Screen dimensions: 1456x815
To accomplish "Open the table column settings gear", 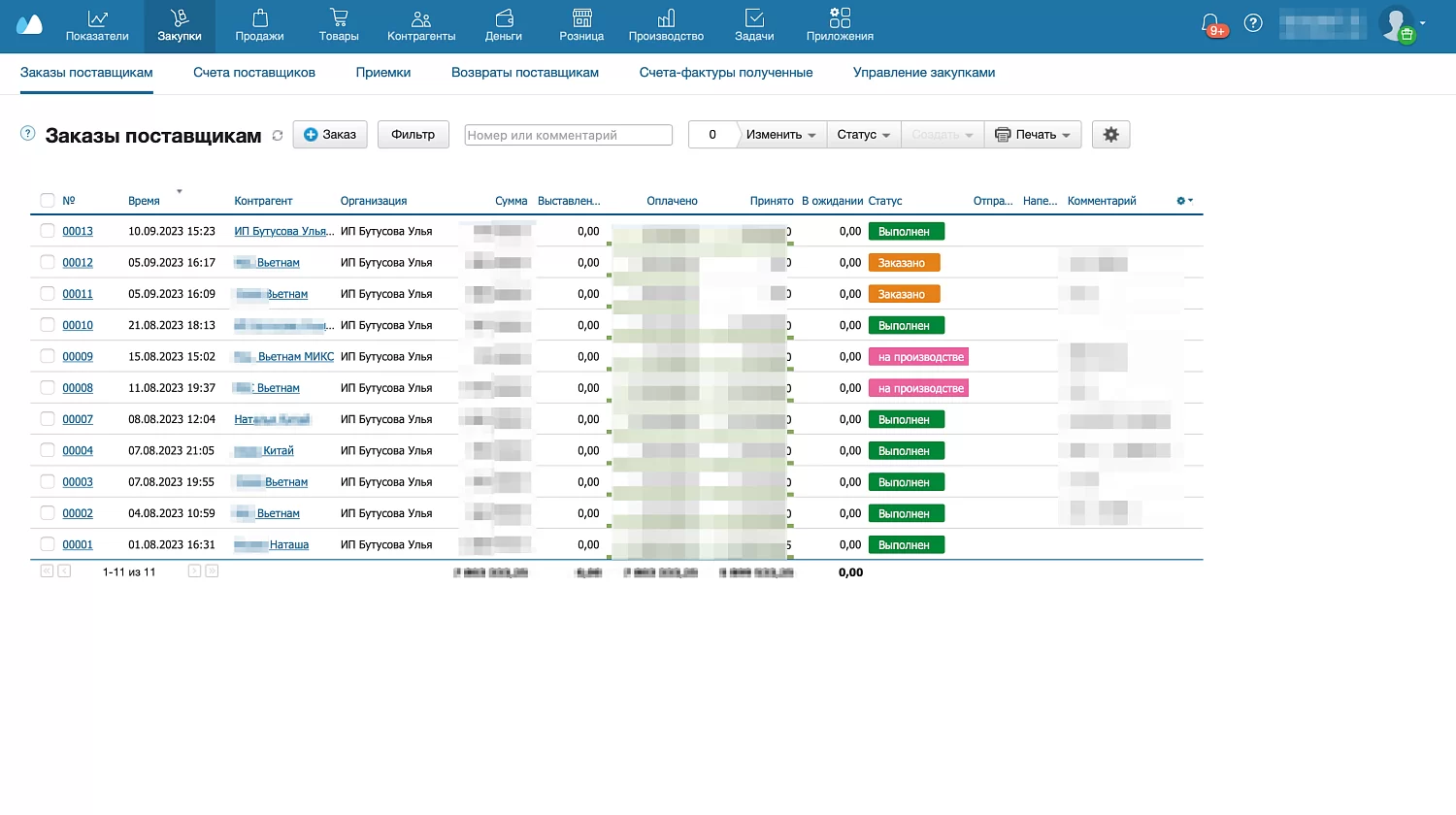I will click(1184, 201).
